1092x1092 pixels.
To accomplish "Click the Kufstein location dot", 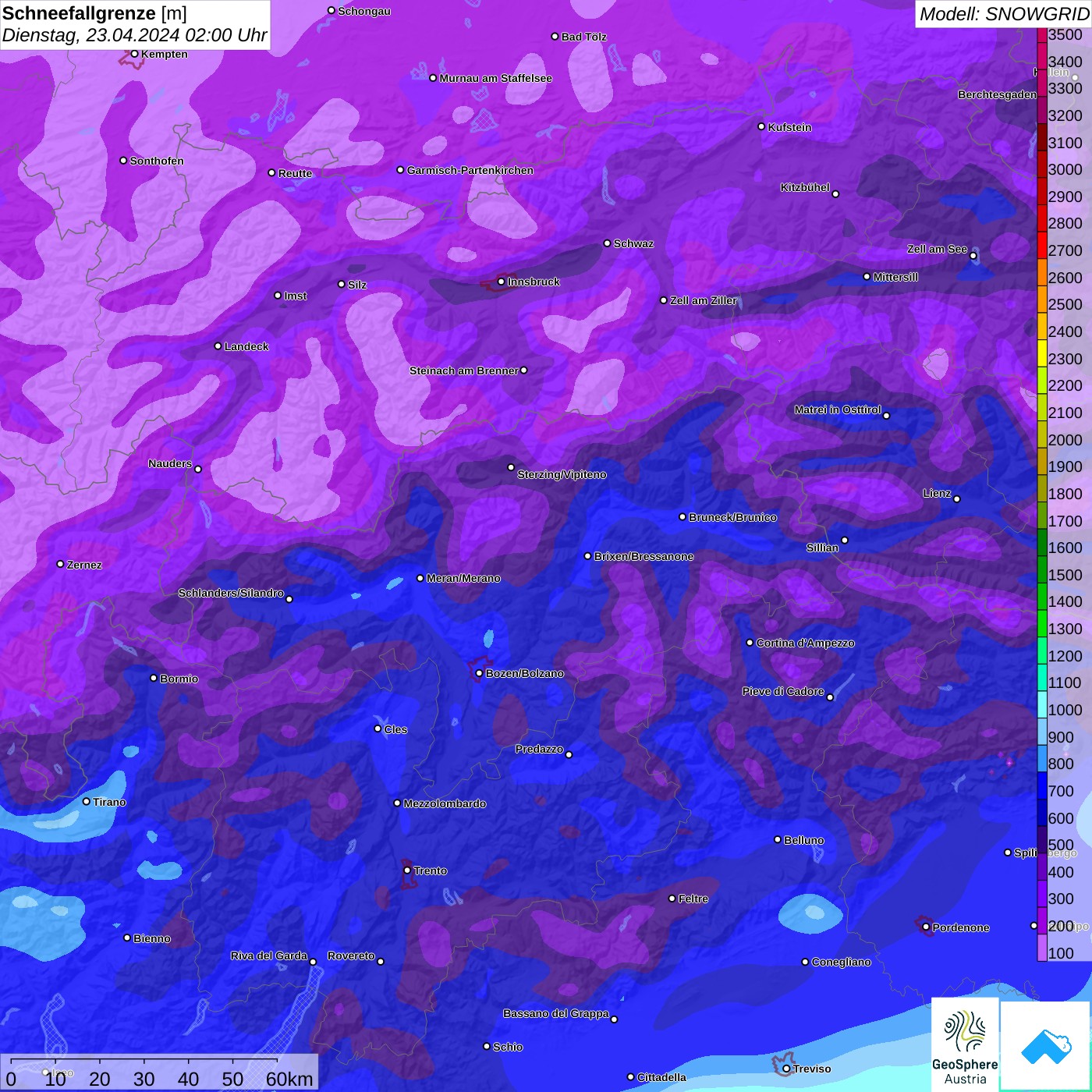I will point(762,126).
